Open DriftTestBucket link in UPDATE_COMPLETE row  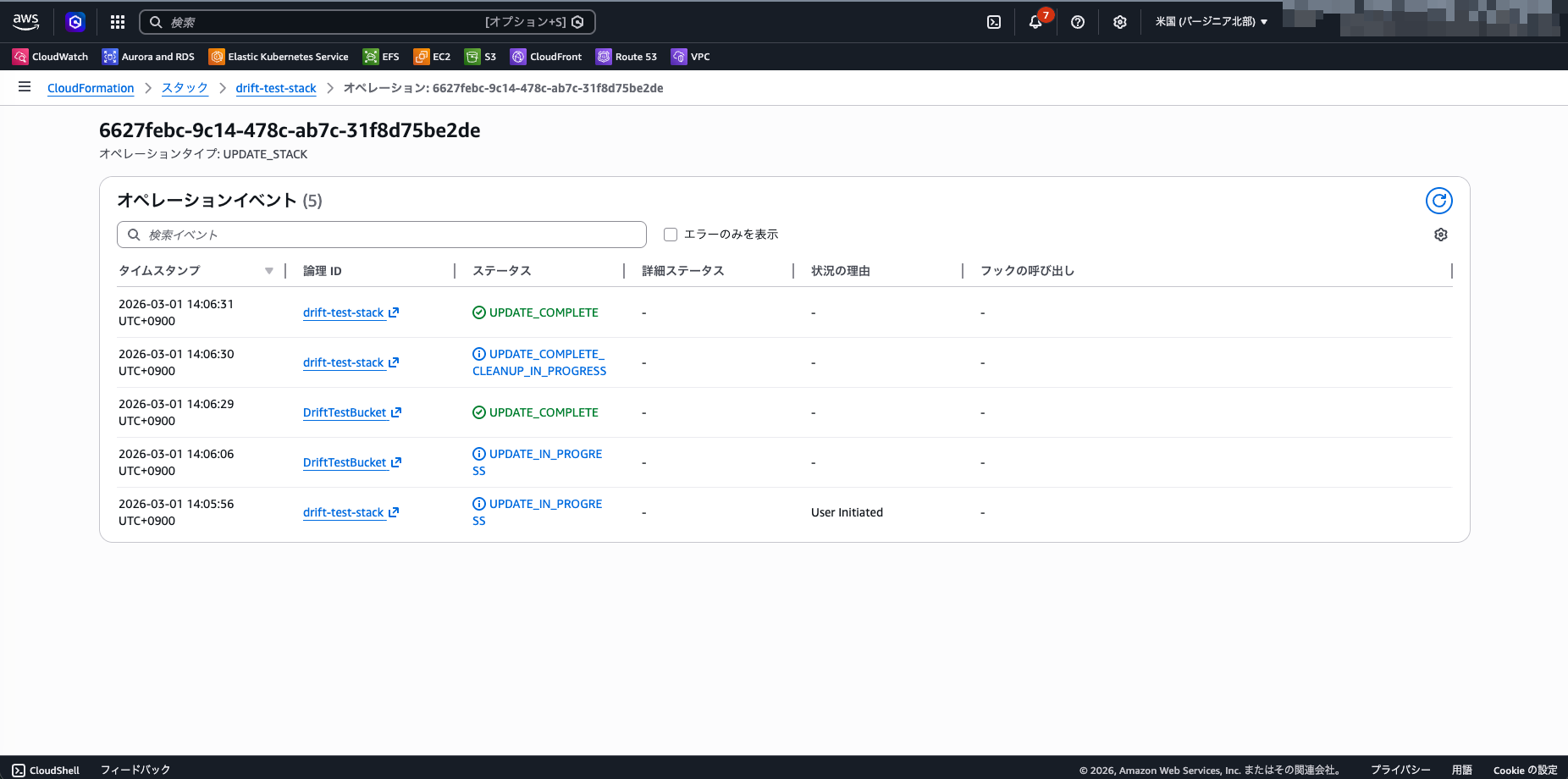point(345,412)
